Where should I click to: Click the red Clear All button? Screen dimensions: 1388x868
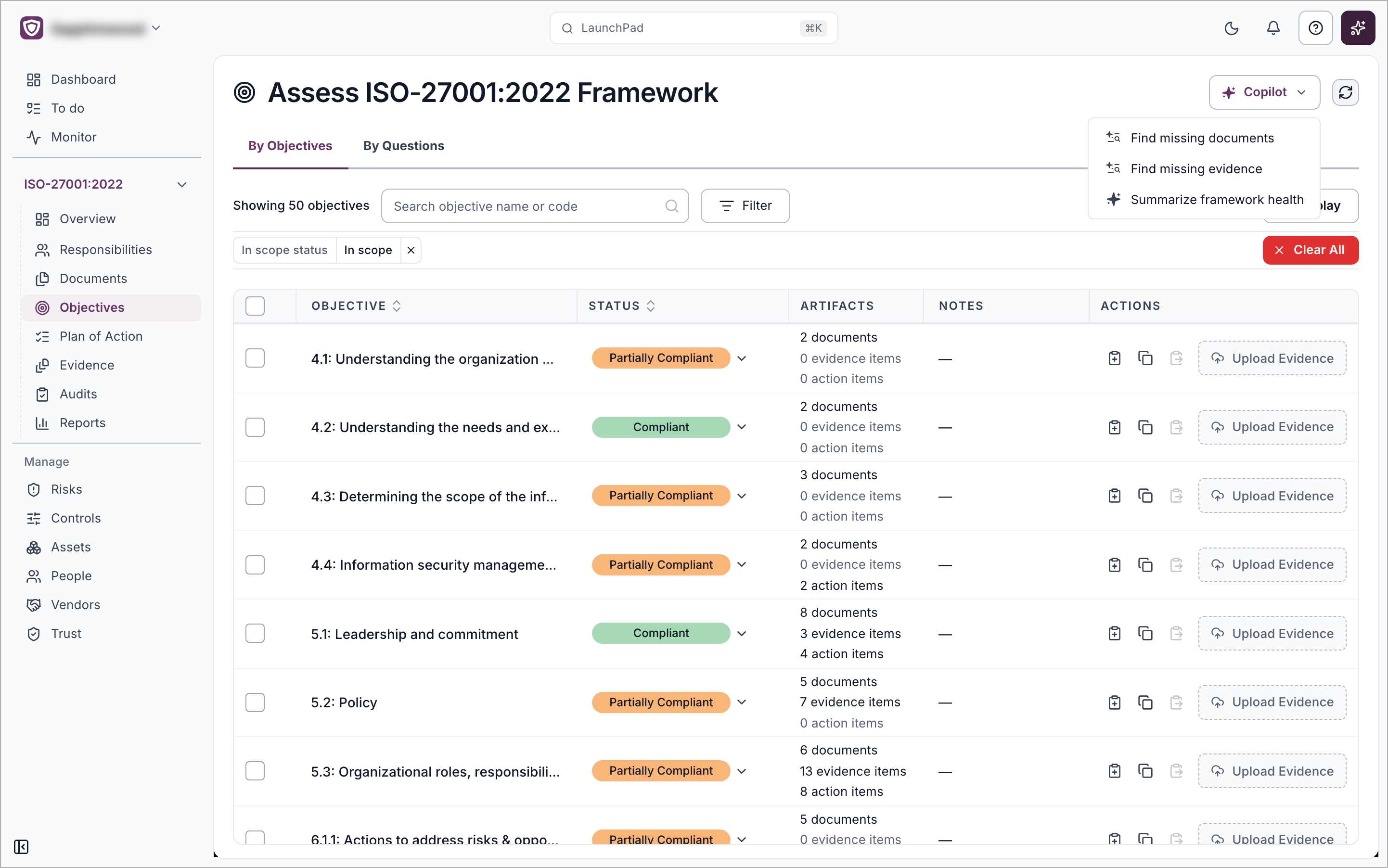pos(1310,250)
